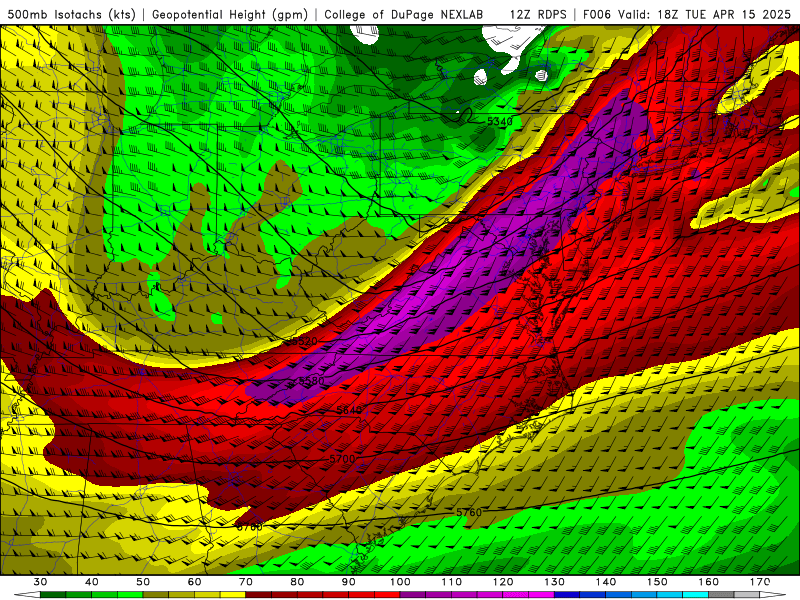This screenshot has width=800, height=600.
Task: Click the '12Z RDPS' model run label
Action: coord(538,14)
